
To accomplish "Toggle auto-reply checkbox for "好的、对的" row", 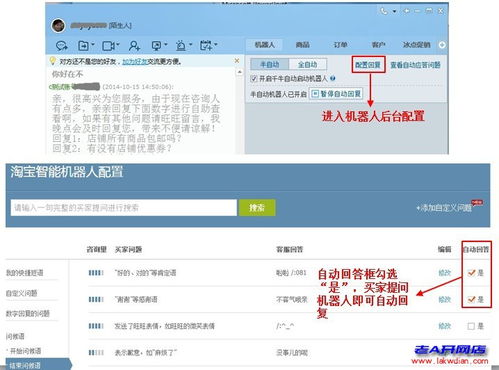I will coord(471,273).
